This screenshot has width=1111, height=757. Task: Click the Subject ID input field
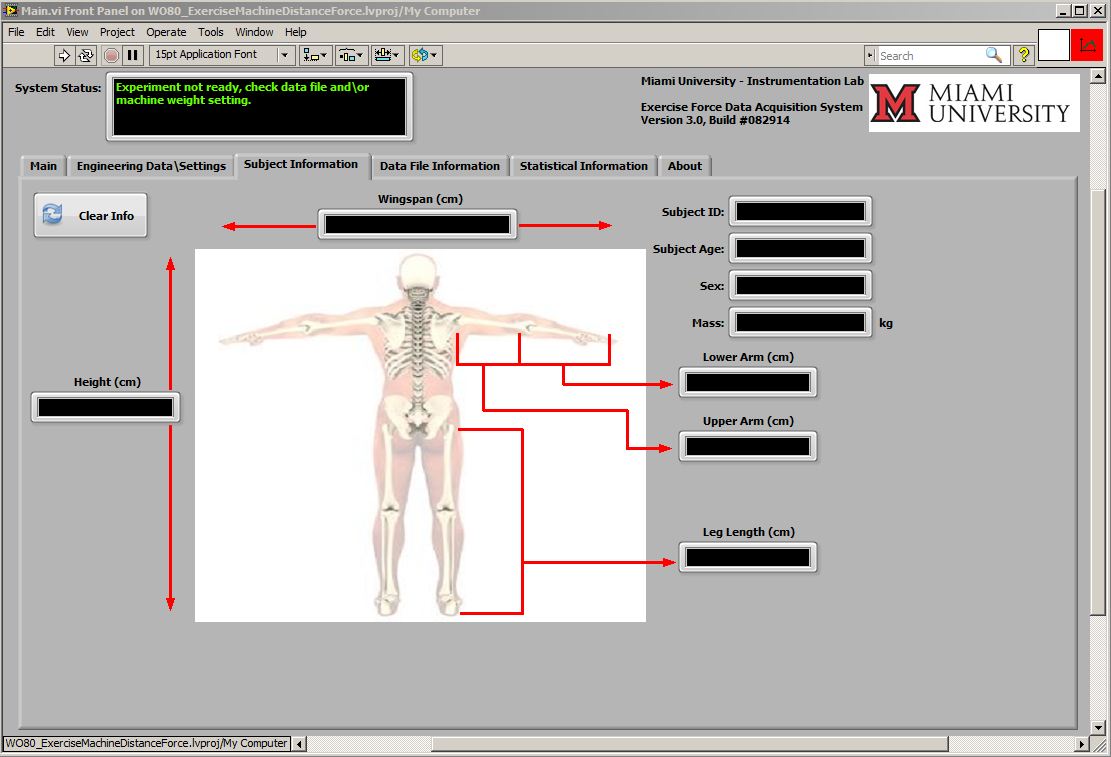800,211
